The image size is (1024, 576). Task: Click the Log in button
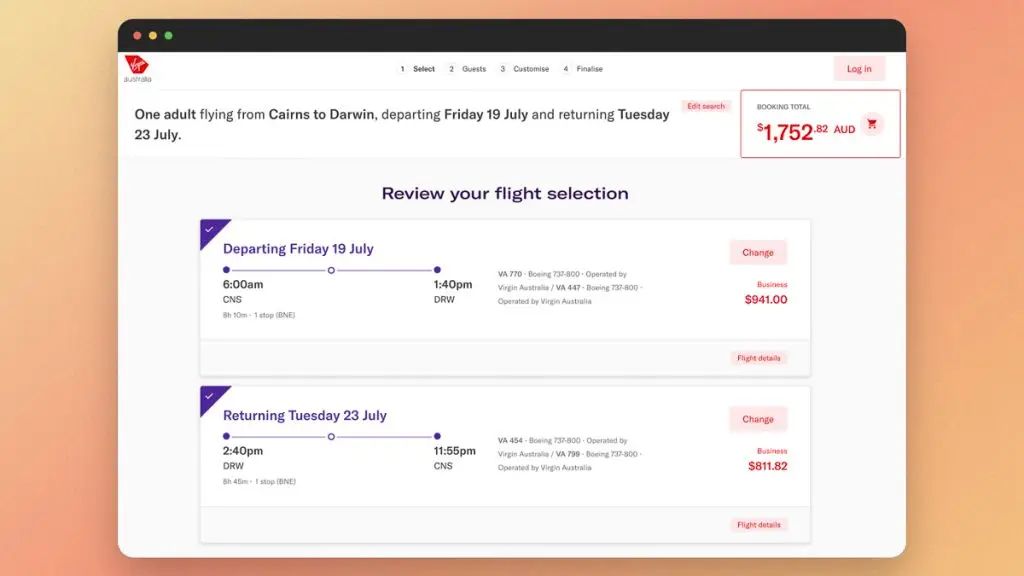click(859, 69)
